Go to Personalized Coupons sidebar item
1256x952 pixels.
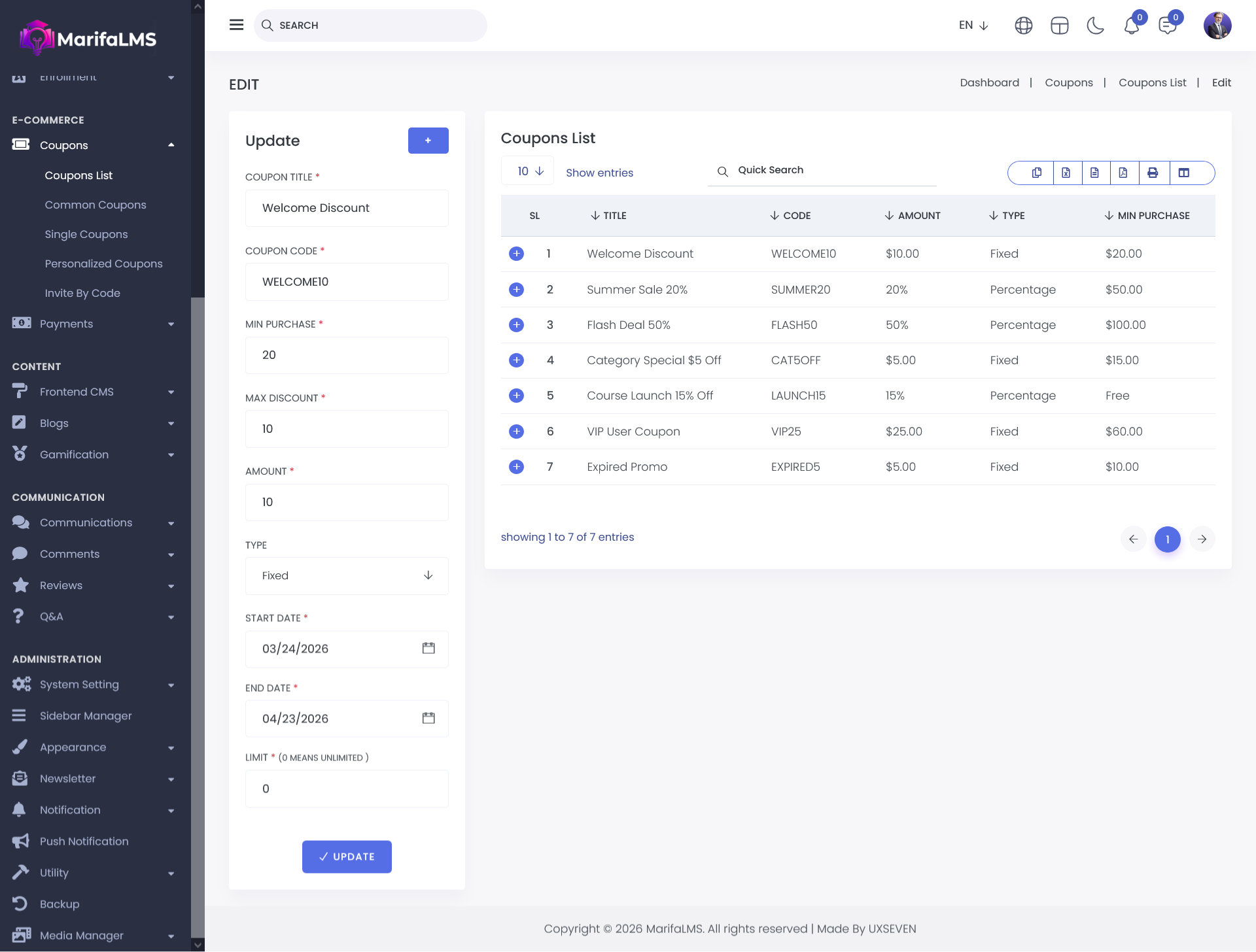point(103,263)
